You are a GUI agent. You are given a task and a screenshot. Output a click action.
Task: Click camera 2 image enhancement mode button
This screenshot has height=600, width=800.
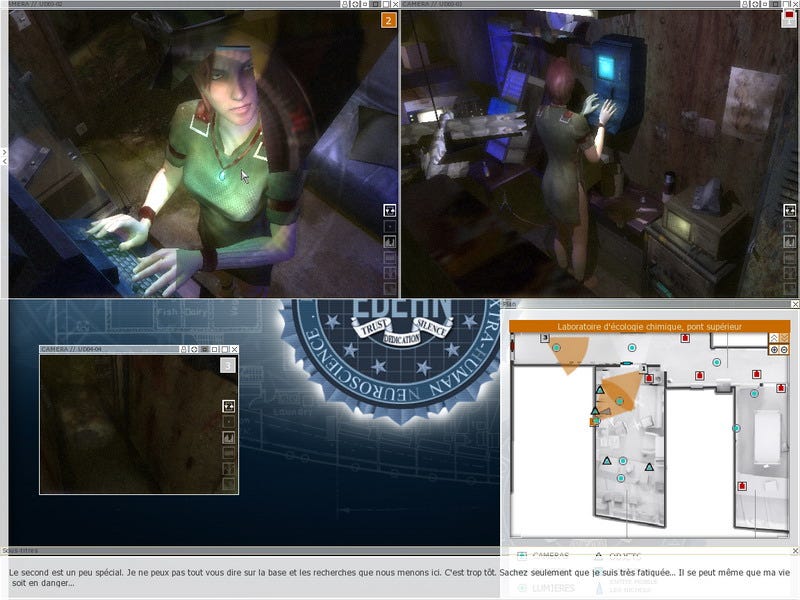tap(390, 241)
